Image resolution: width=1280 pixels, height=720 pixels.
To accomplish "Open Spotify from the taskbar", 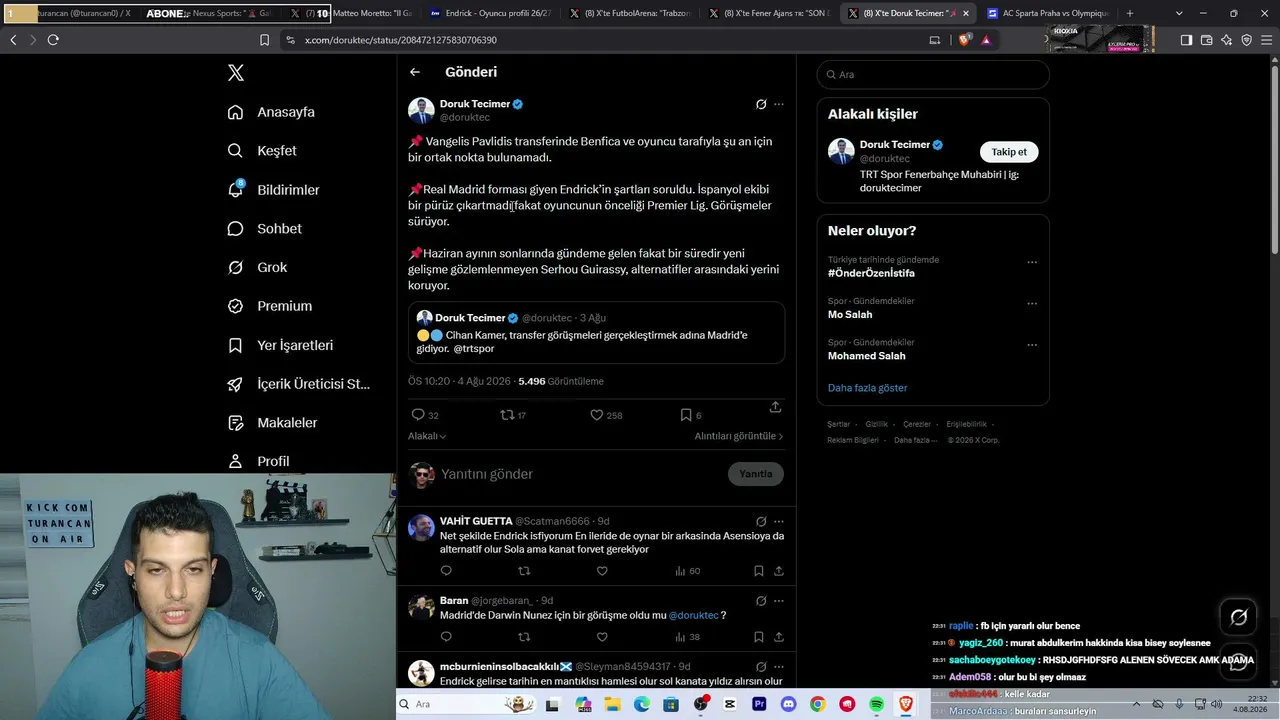I will [876, 704].
